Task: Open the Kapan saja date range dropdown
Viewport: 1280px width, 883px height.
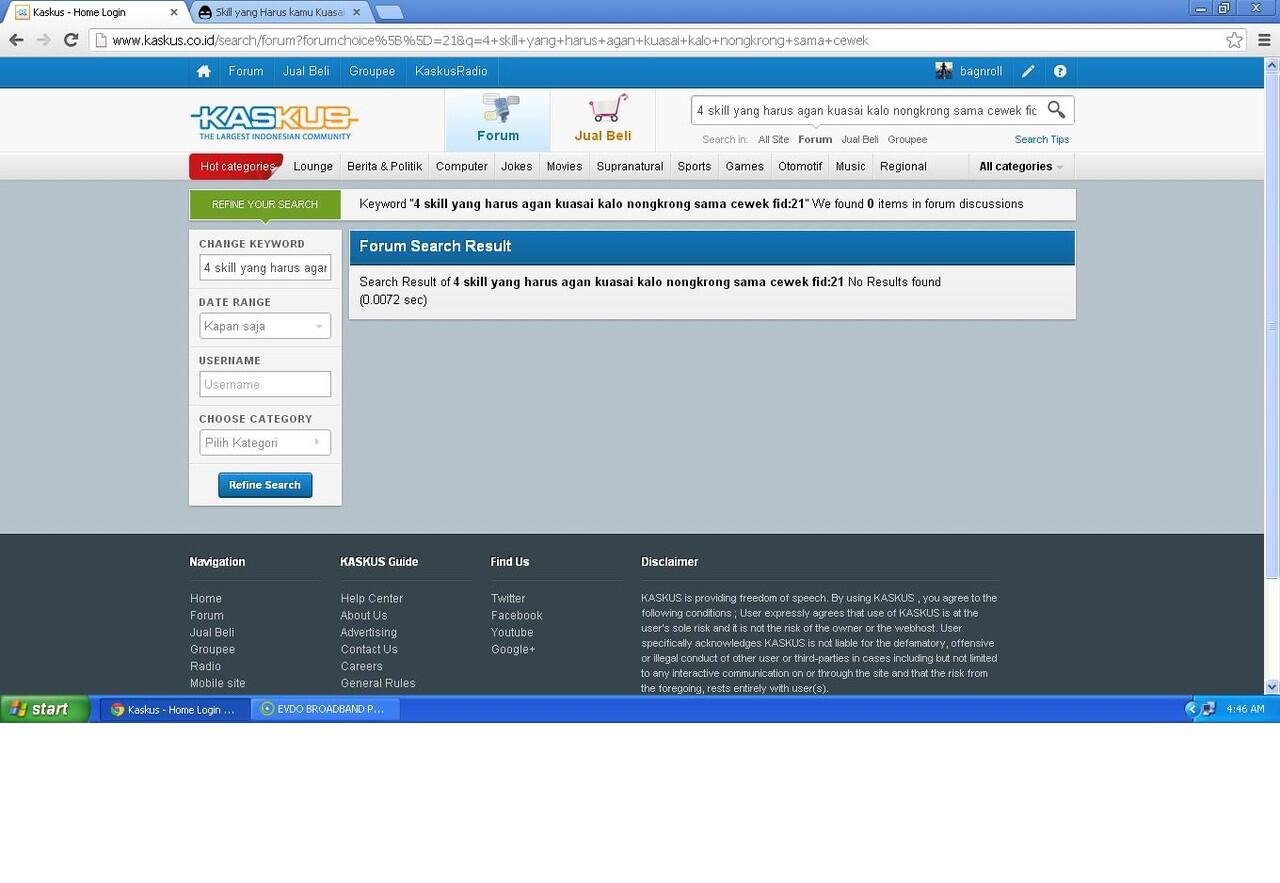Action: (265, 326)
